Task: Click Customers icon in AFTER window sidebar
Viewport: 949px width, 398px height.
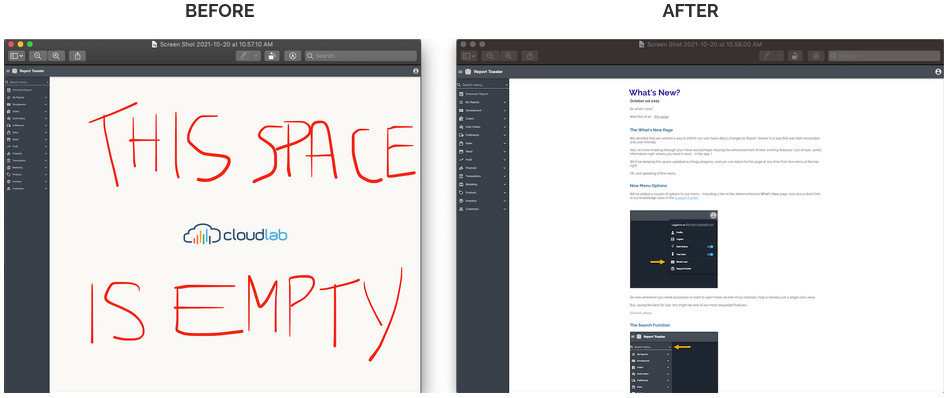Action: pyautogui.click(x=461, y=209)
